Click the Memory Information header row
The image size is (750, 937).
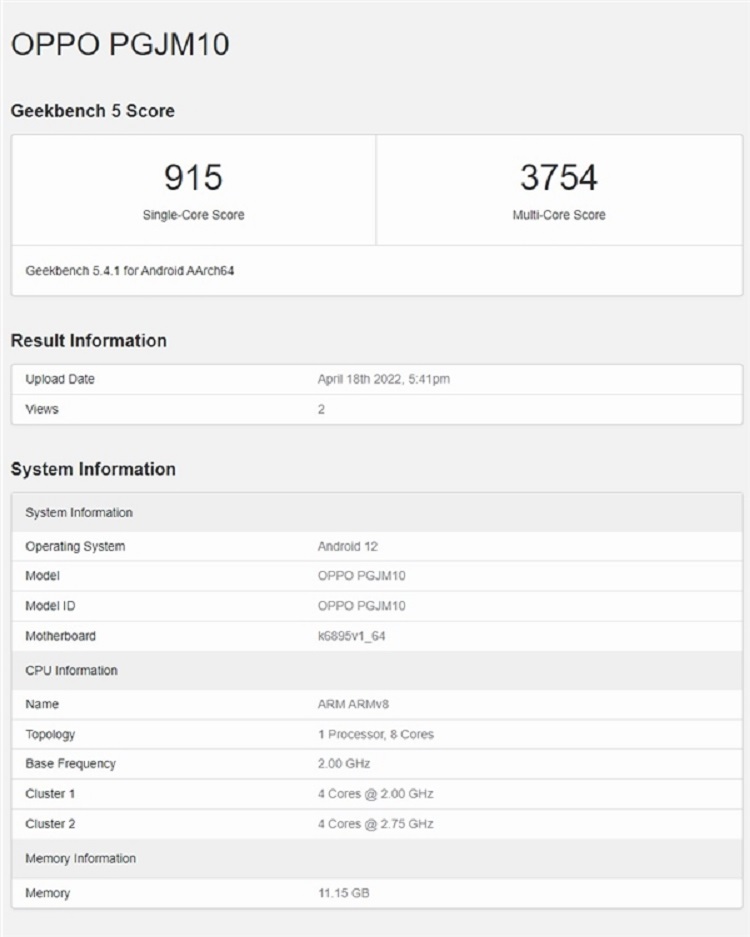pyautogui.click(x=377, y=858)
